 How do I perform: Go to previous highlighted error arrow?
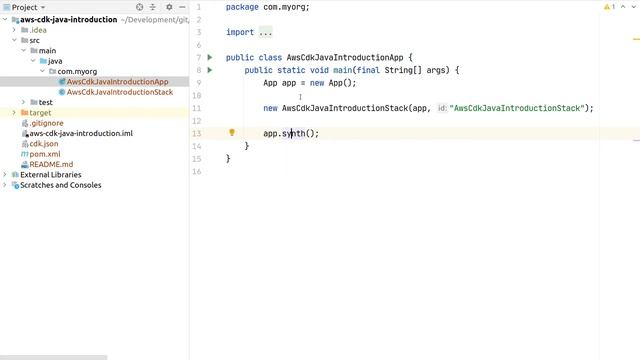pos(623,7)
